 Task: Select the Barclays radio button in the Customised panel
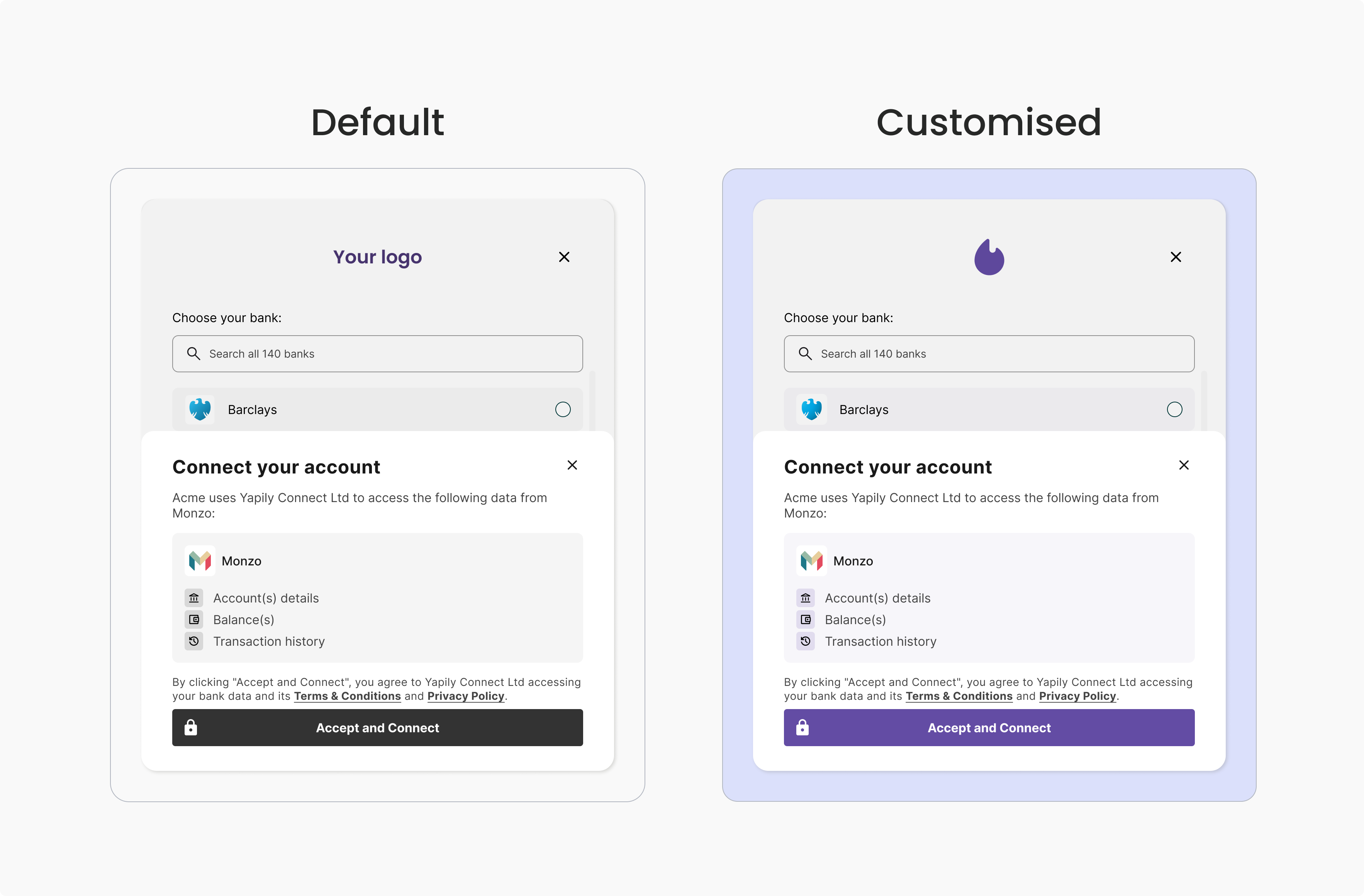(x=1174, y=409)
